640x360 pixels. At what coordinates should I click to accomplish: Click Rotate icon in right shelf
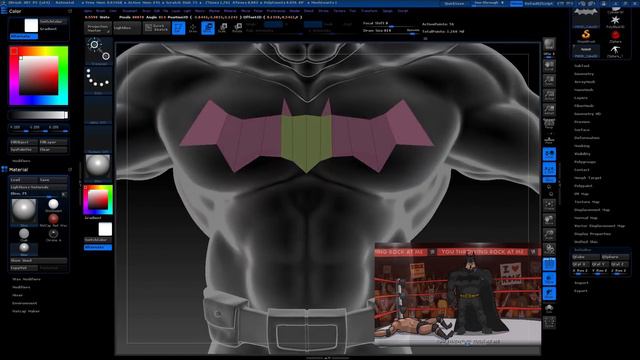[549, 249]
